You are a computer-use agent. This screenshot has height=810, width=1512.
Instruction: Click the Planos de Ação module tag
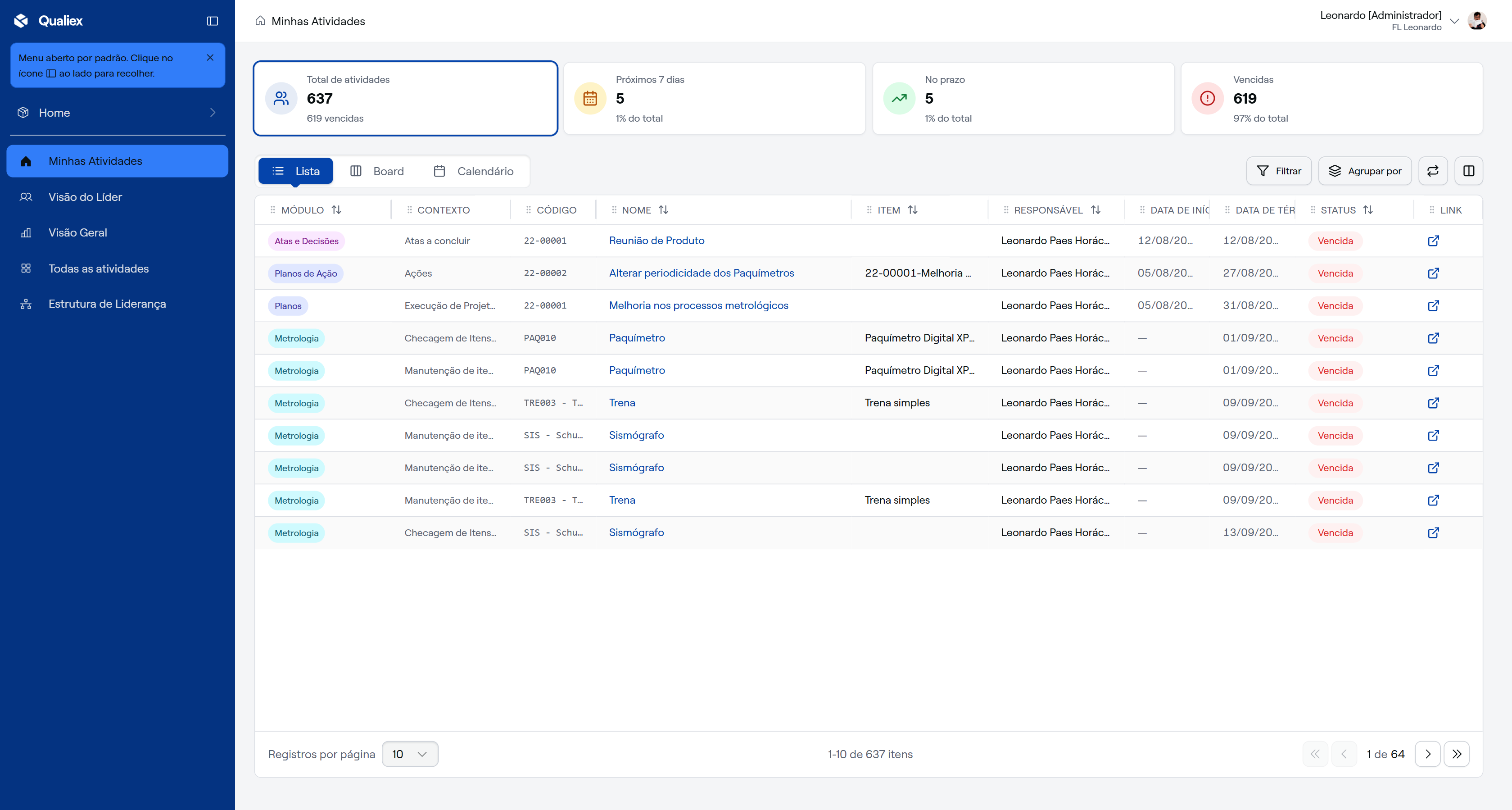pyautogui.click(x=306, y=273)
